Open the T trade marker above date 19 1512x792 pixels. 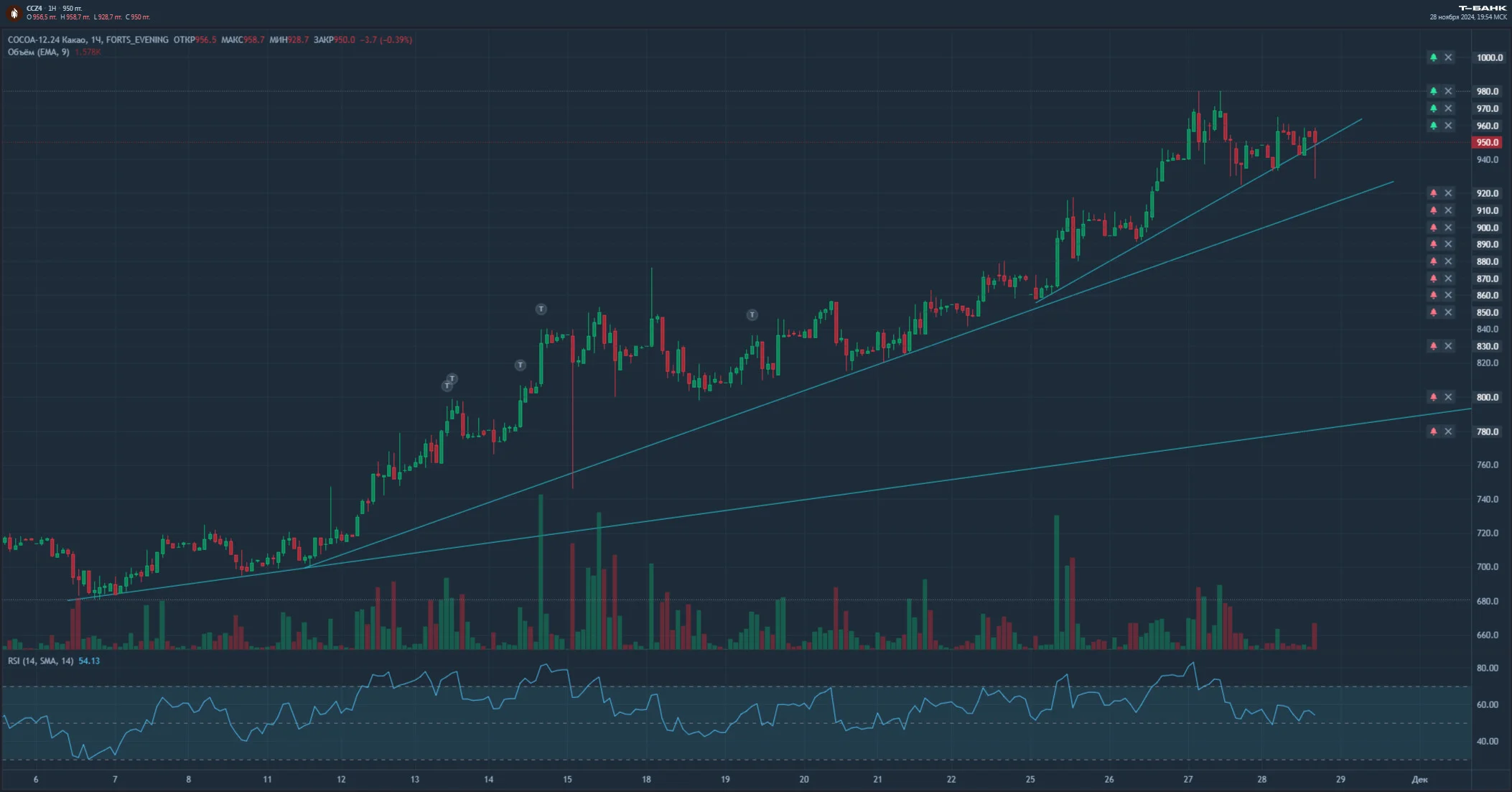(x=752, y=315)
